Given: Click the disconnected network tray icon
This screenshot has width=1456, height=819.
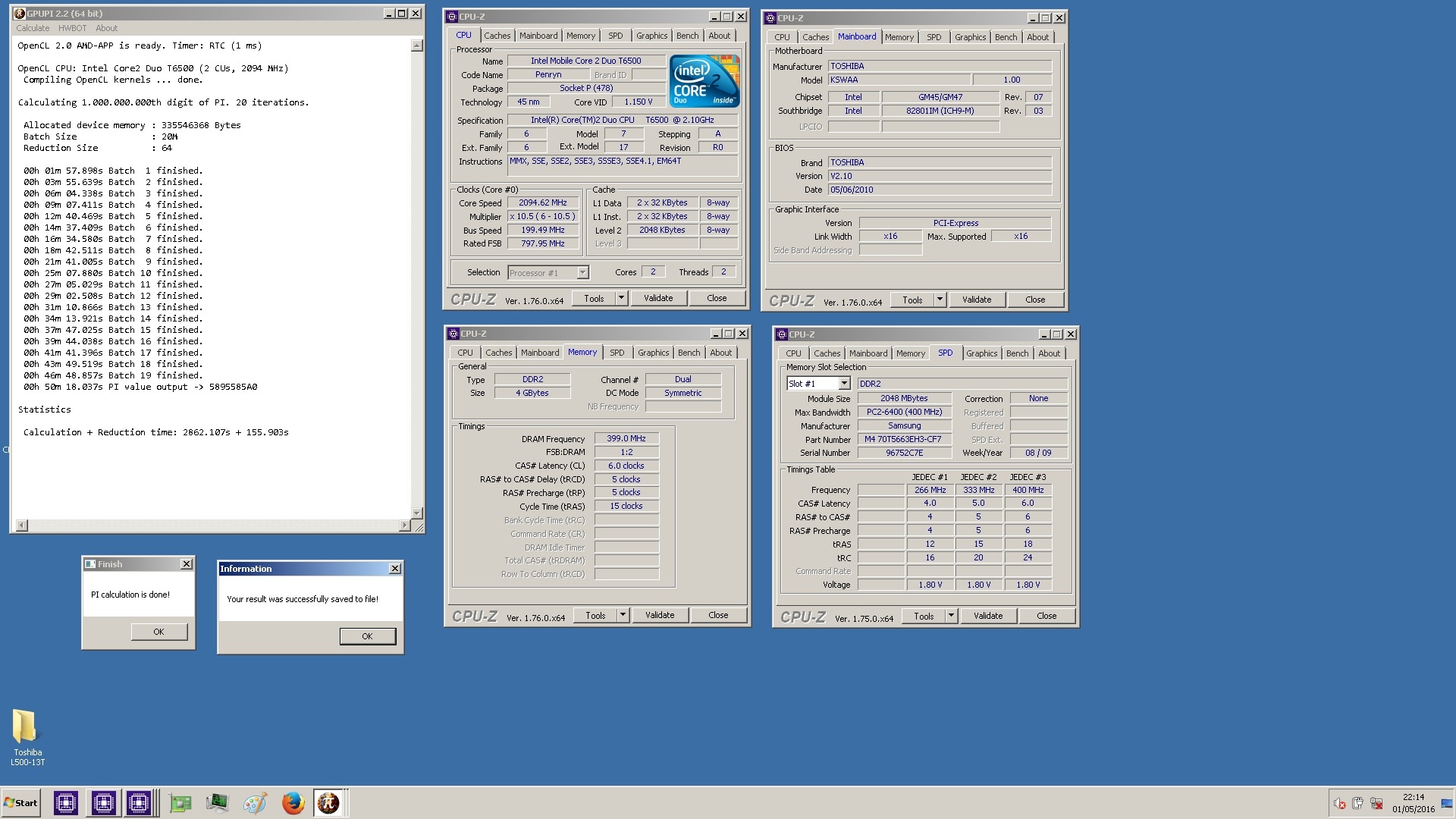Looking at the screenshot, I should tap(1376, 804).
